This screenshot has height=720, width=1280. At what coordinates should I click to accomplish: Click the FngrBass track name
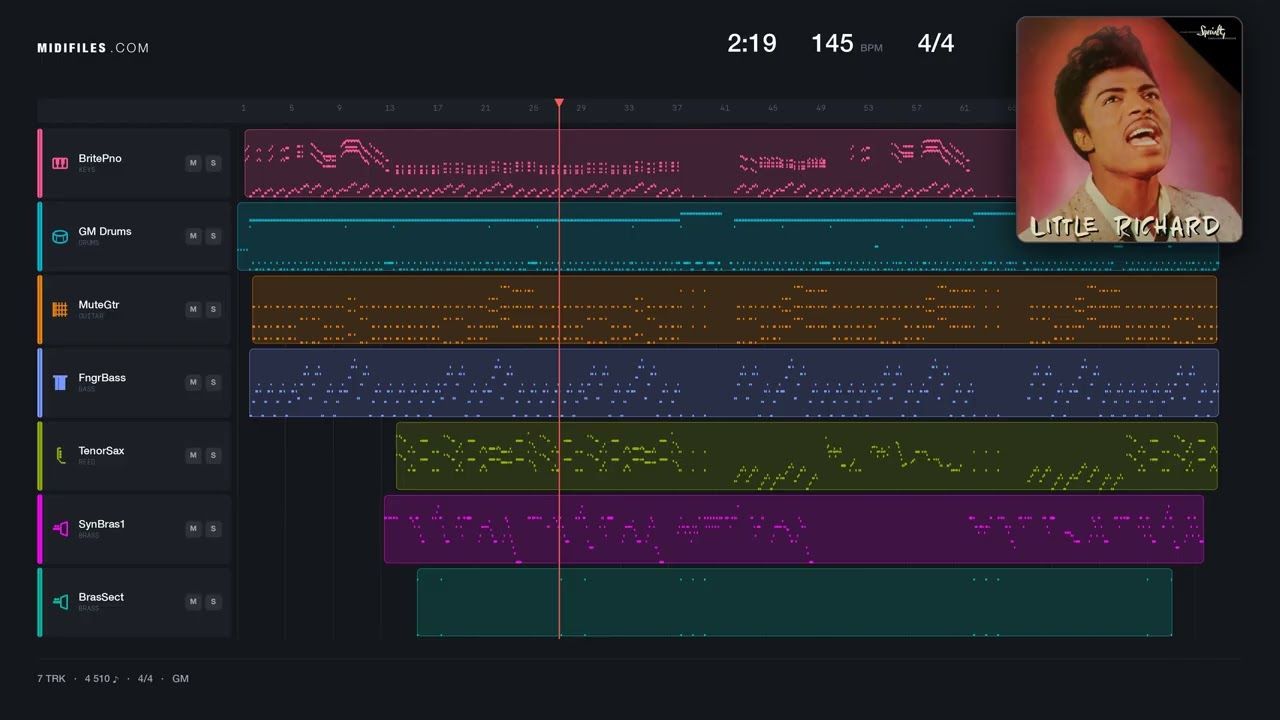tap(102, 377)
